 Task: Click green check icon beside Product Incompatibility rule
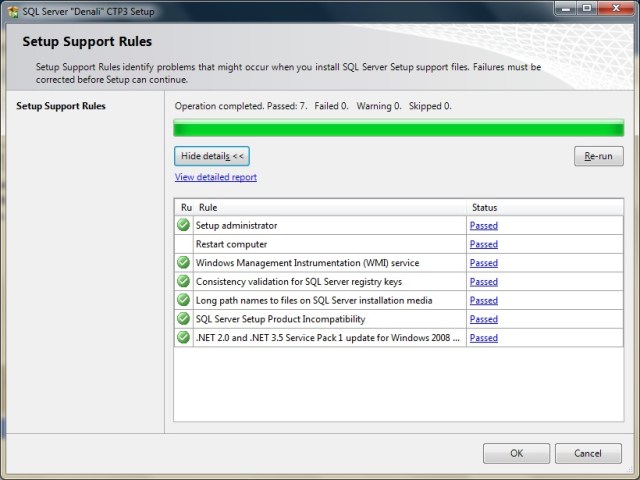click(183, 319)
